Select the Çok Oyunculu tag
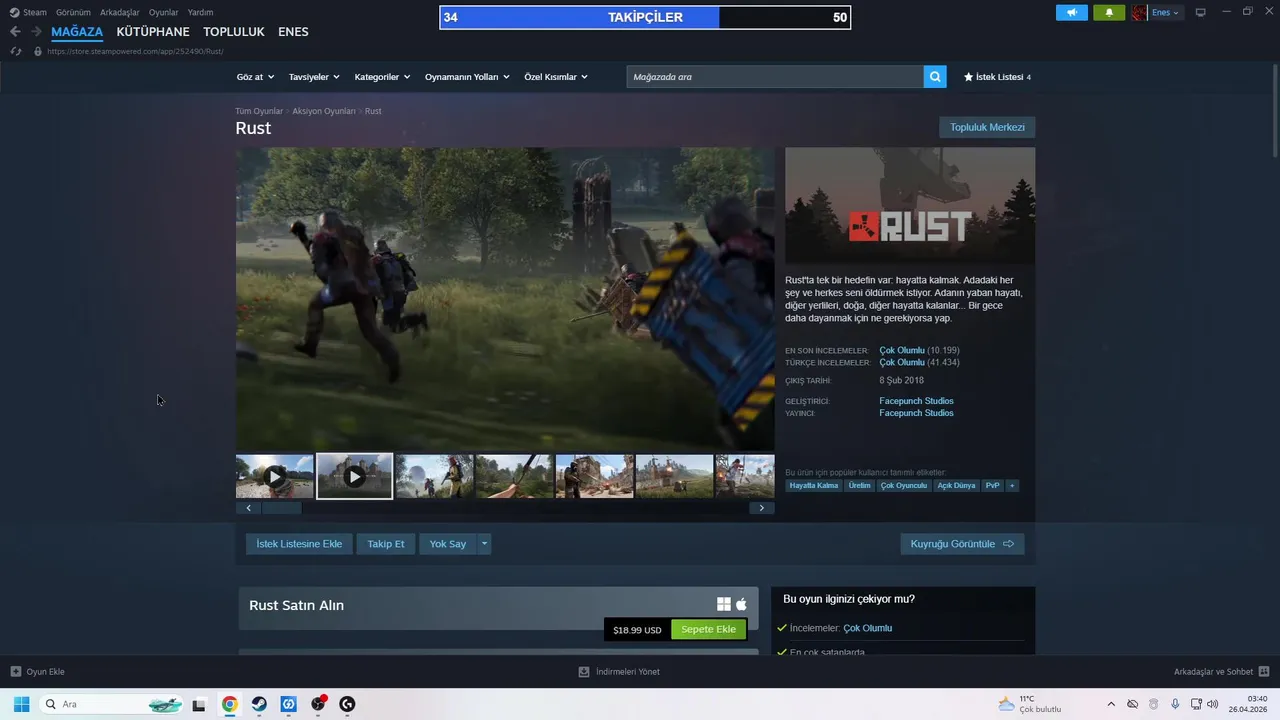Viewport: 1280px width, 720px height. click(904, 486)
